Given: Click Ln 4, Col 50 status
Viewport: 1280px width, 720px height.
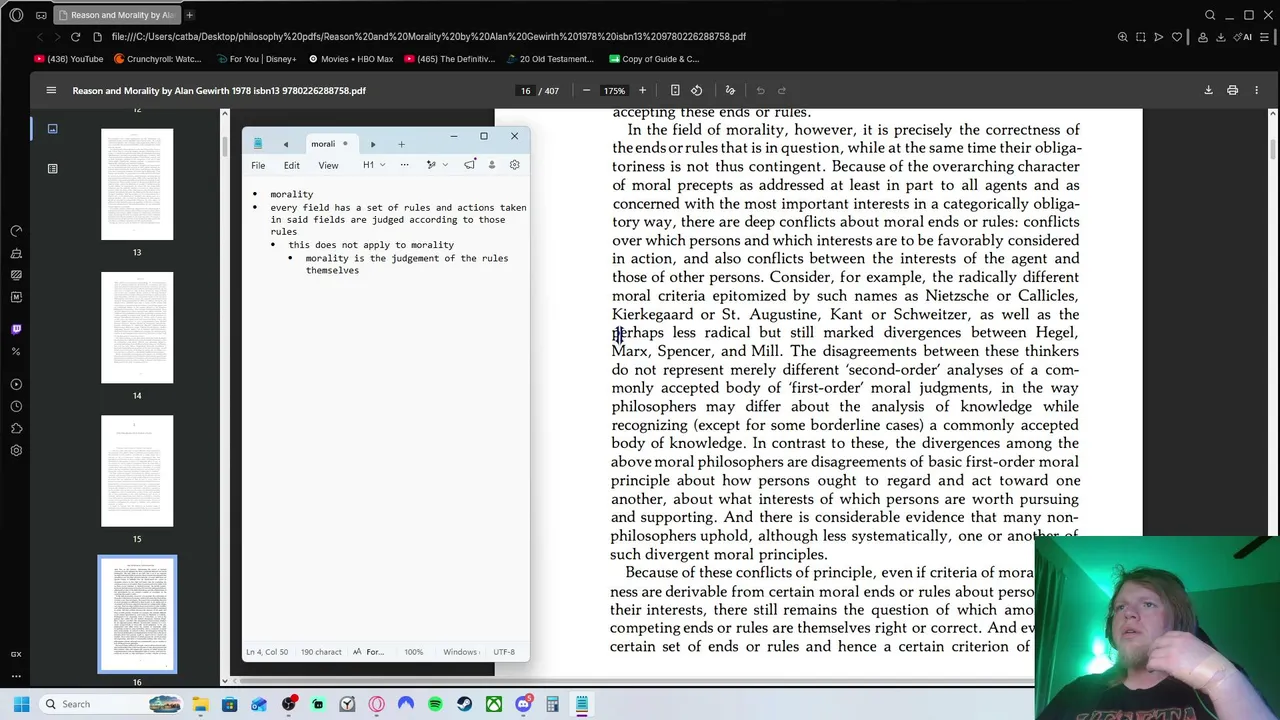Looking at the screenshot, I should 267,652.
